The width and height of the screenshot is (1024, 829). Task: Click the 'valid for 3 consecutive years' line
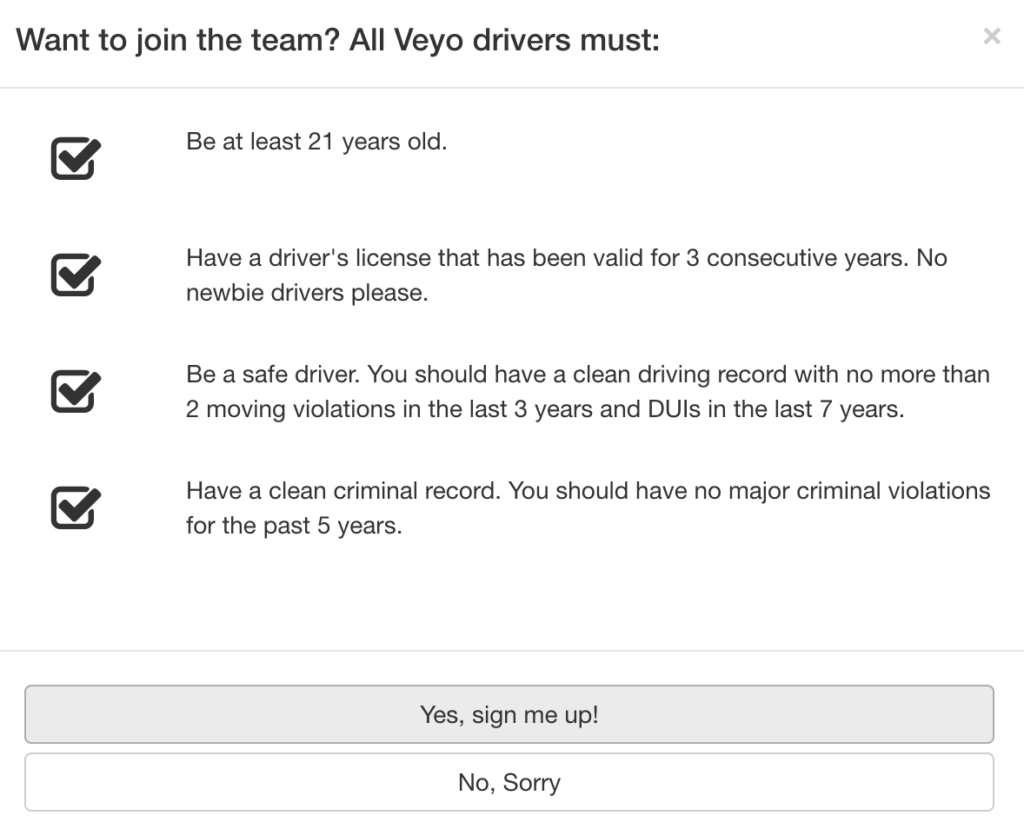(x=566, y=258)
